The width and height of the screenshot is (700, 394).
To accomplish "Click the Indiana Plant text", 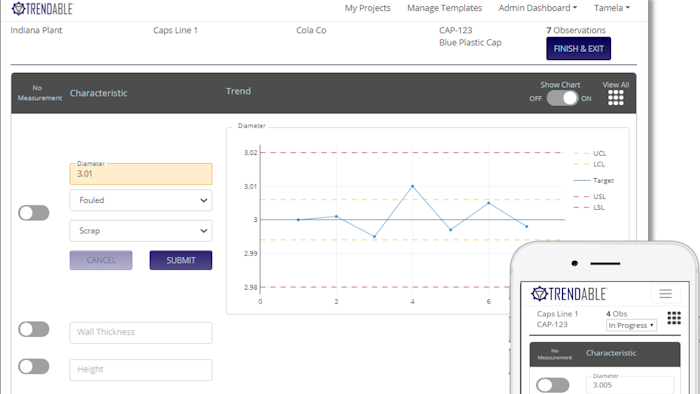I will [x=36, y=30].
